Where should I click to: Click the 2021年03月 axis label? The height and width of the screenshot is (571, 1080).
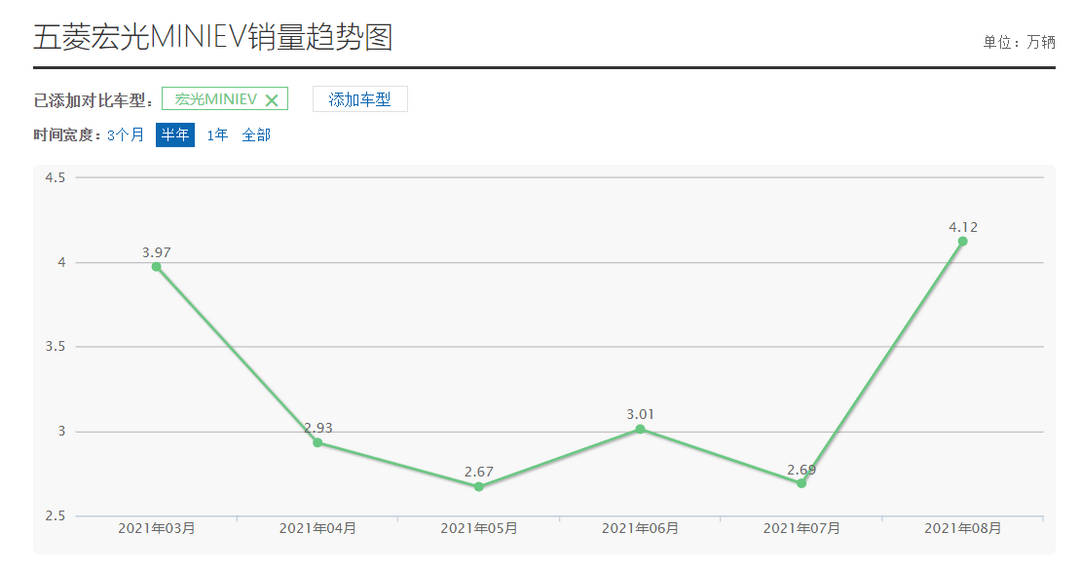point(156,528)
